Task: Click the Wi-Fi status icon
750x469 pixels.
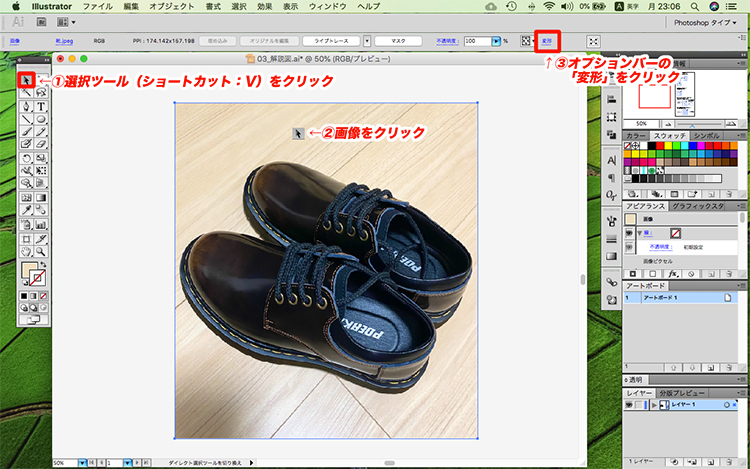Action: (x=549, y=6)
